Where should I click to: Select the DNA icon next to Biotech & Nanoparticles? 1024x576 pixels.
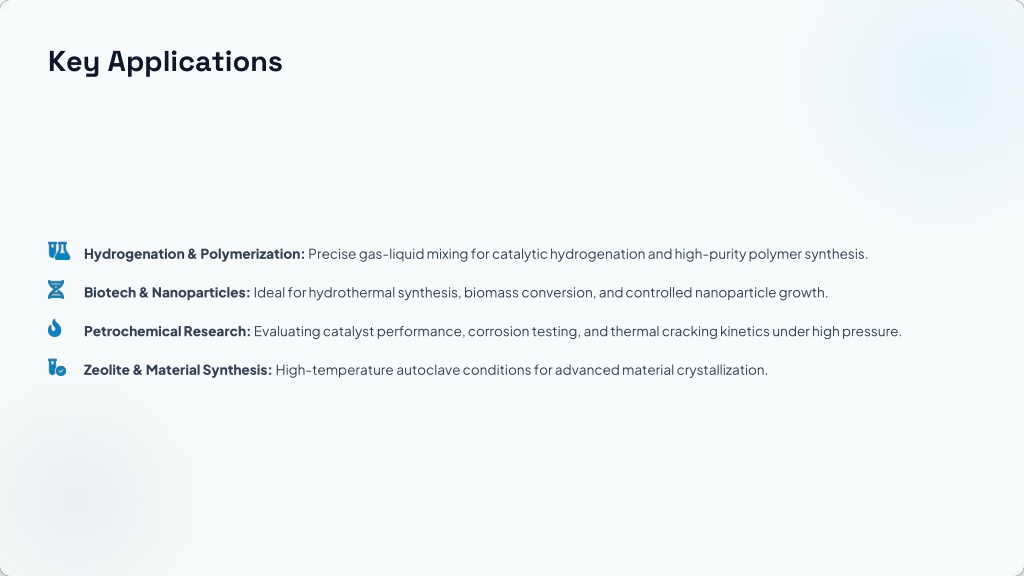click(x=56, y=289)
